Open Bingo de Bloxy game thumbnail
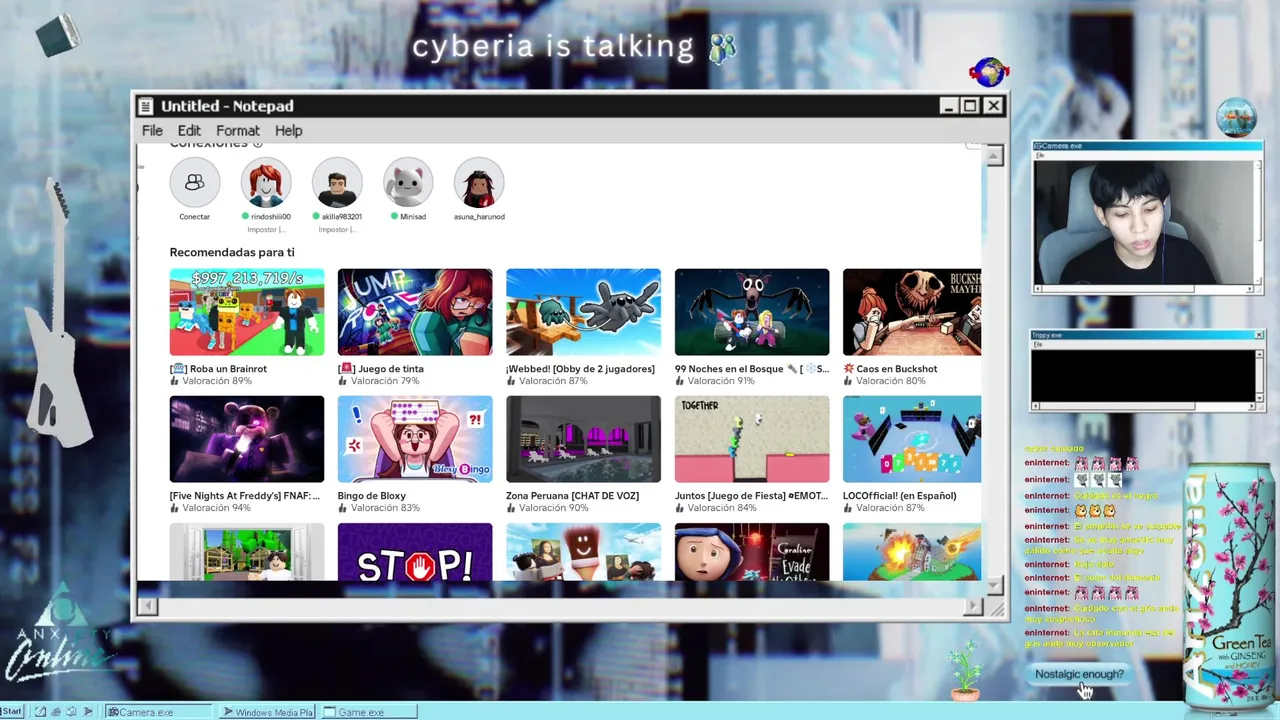Viewport: 1280px width, 720px height. [415, 439]
